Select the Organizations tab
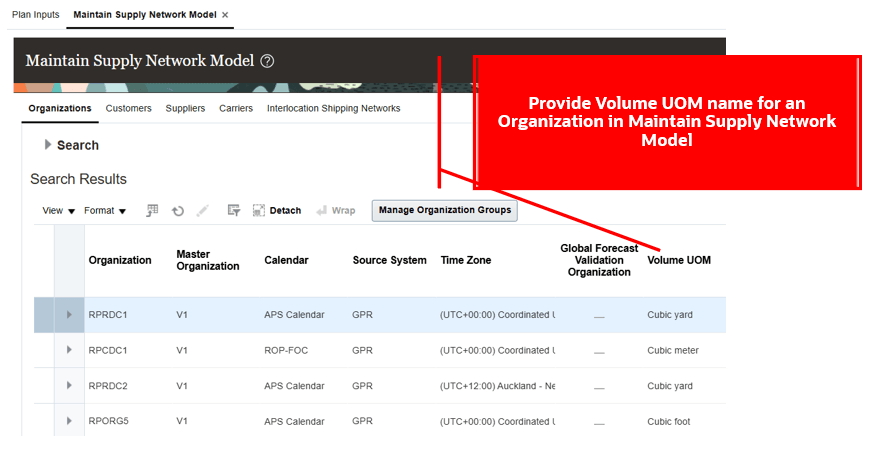Image resolution: width=871 pixels, height=454 pixels. 60,108
